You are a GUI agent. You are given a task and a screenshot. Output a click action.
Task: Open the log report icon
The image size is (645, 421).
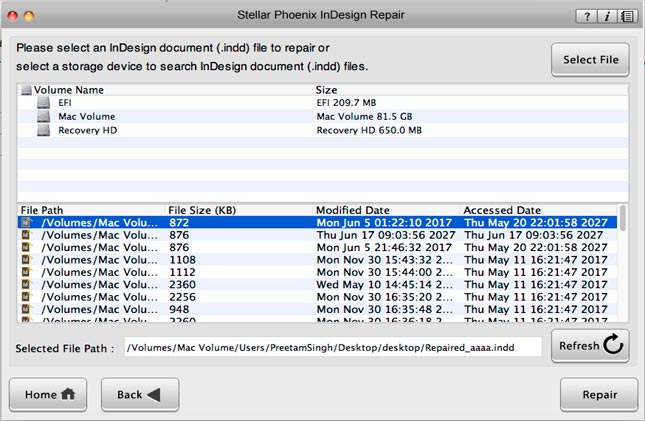coord(627,16)
